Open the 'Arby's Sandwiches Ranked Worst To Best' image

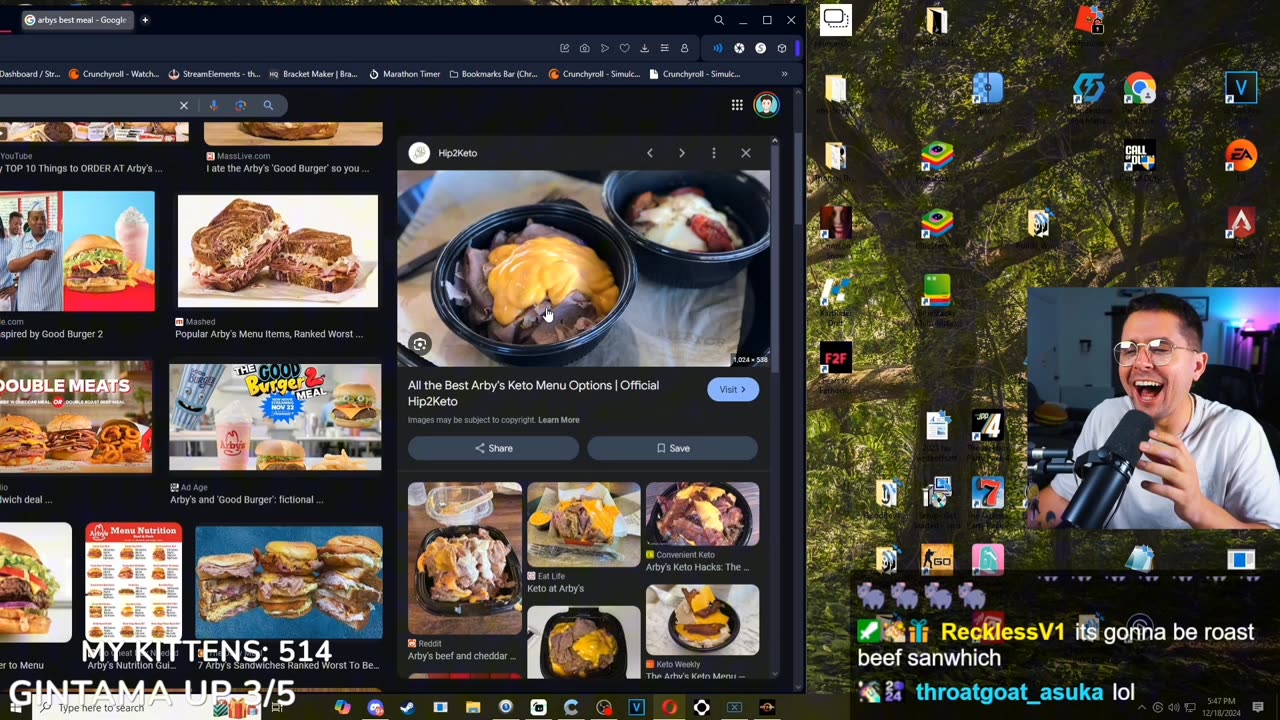[x=289, y=582]
